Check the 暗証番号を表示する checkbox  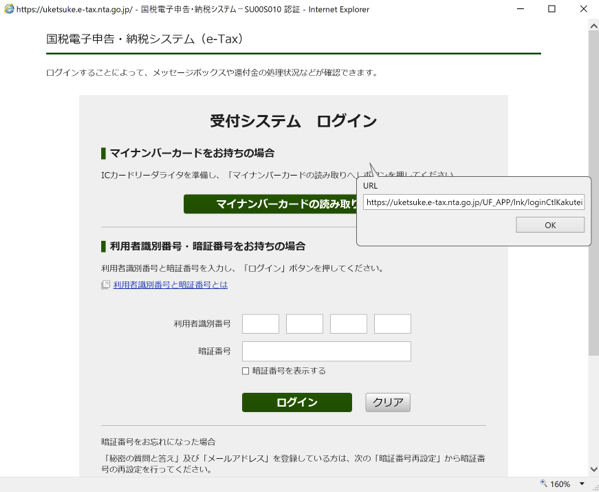[x=245, y=371]
